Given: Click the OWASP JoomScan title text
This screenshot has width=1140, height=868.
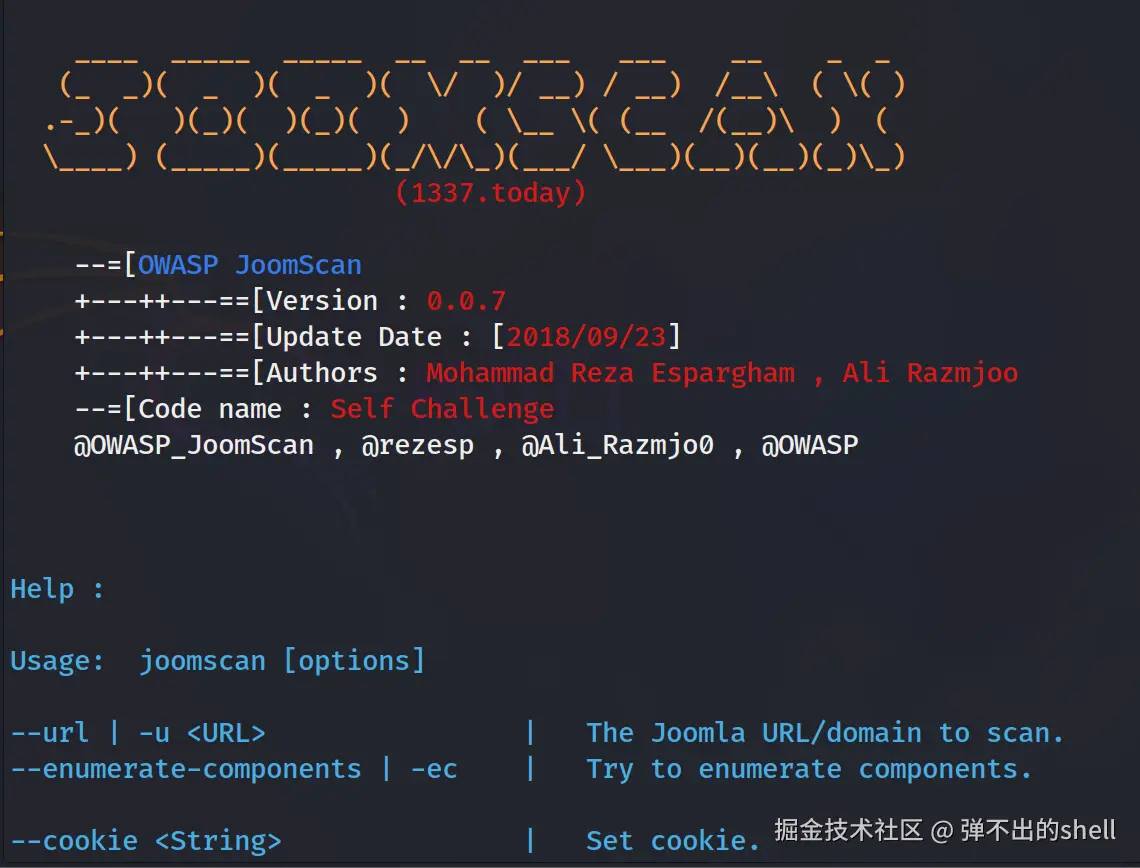Looking at the screenshot, I should coord(249,265).
